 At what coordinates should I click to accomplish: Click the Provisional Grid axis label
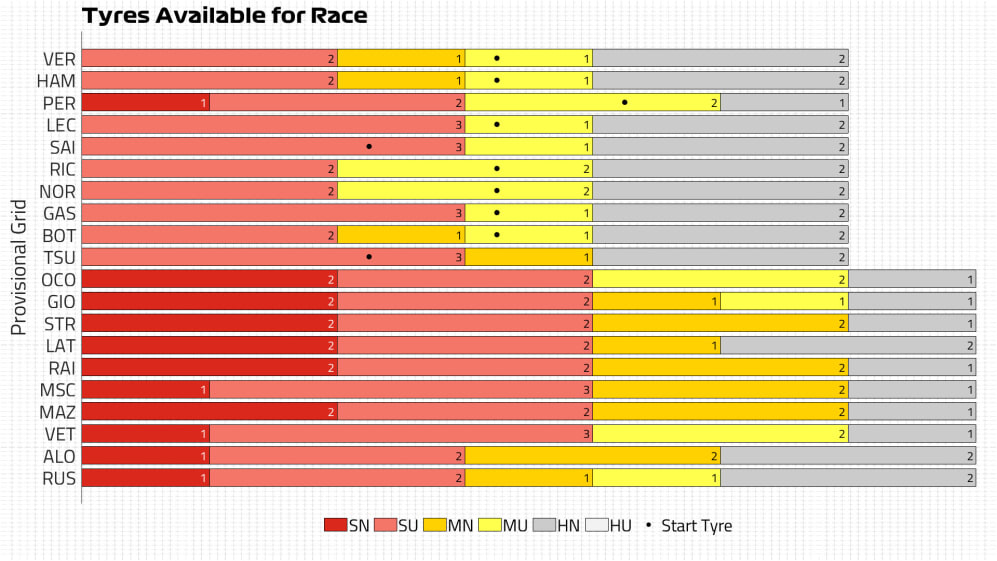pyautogui.click(x=18, y=268)
